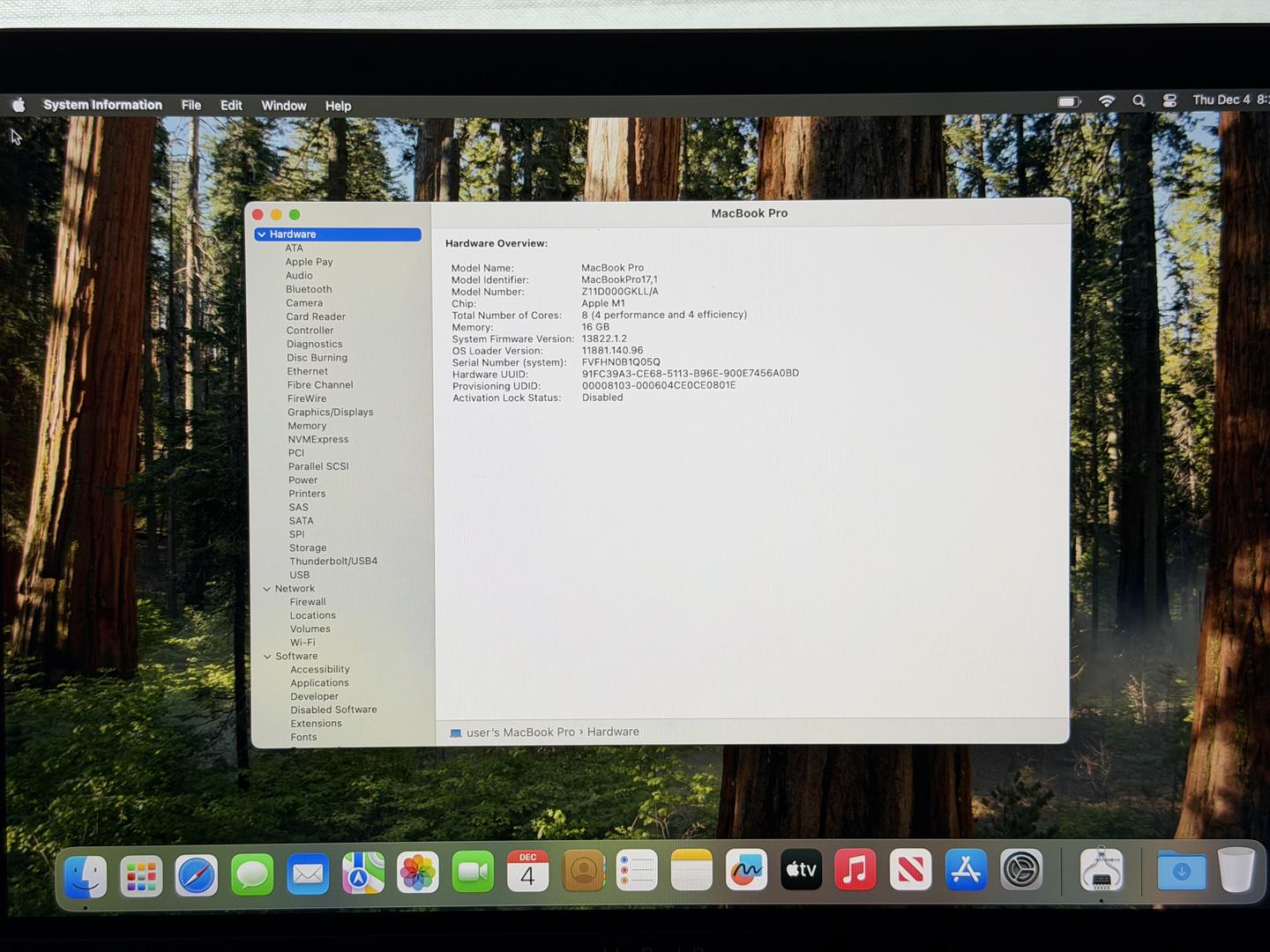Image resolution: width=1270 pixels, height=952 pixels.
Task: Open System Settings gear icon
Action: coord(1021,871)
